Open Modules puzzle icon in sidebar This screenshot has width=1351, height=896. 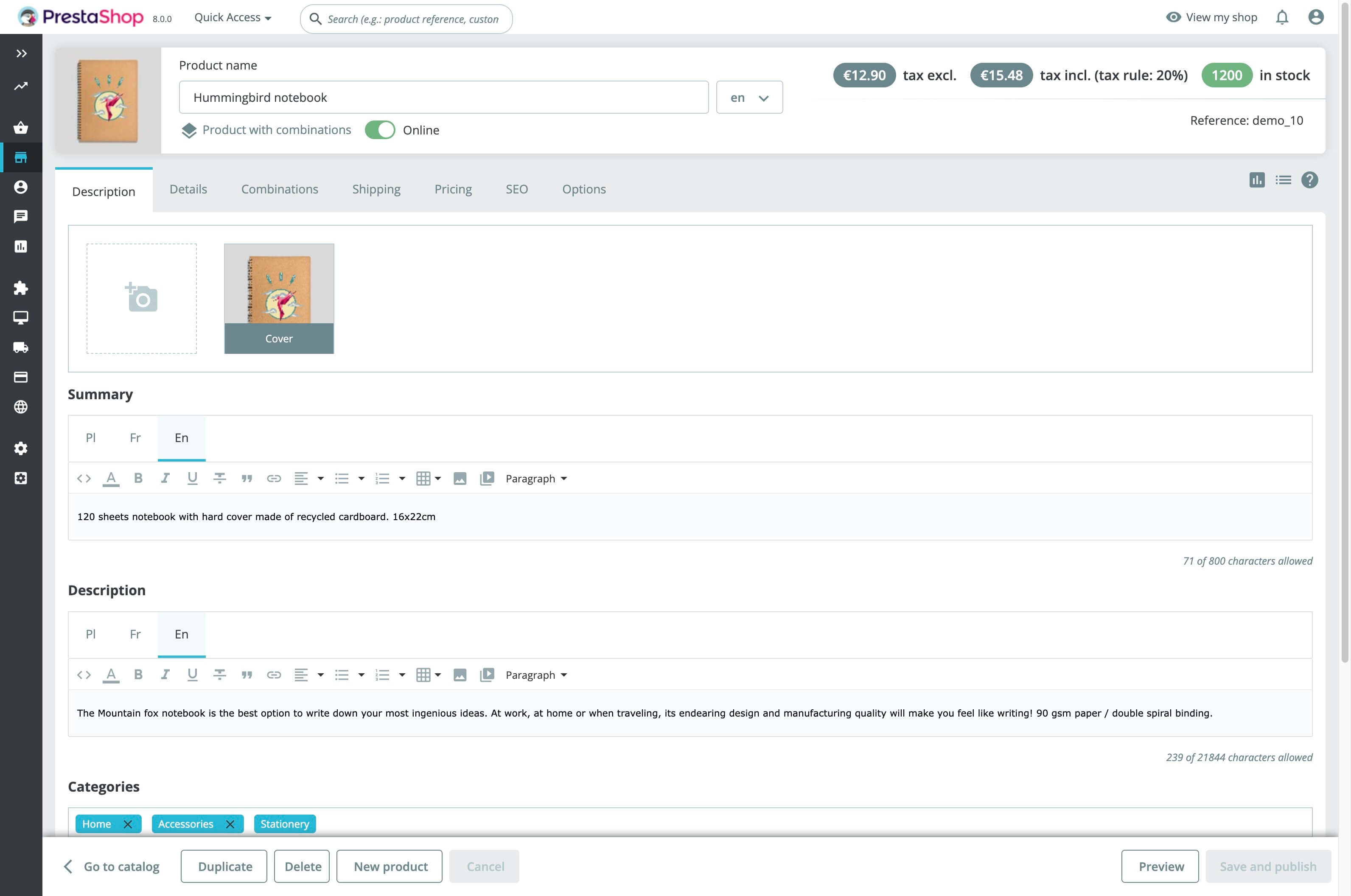(x=21, y=288)
